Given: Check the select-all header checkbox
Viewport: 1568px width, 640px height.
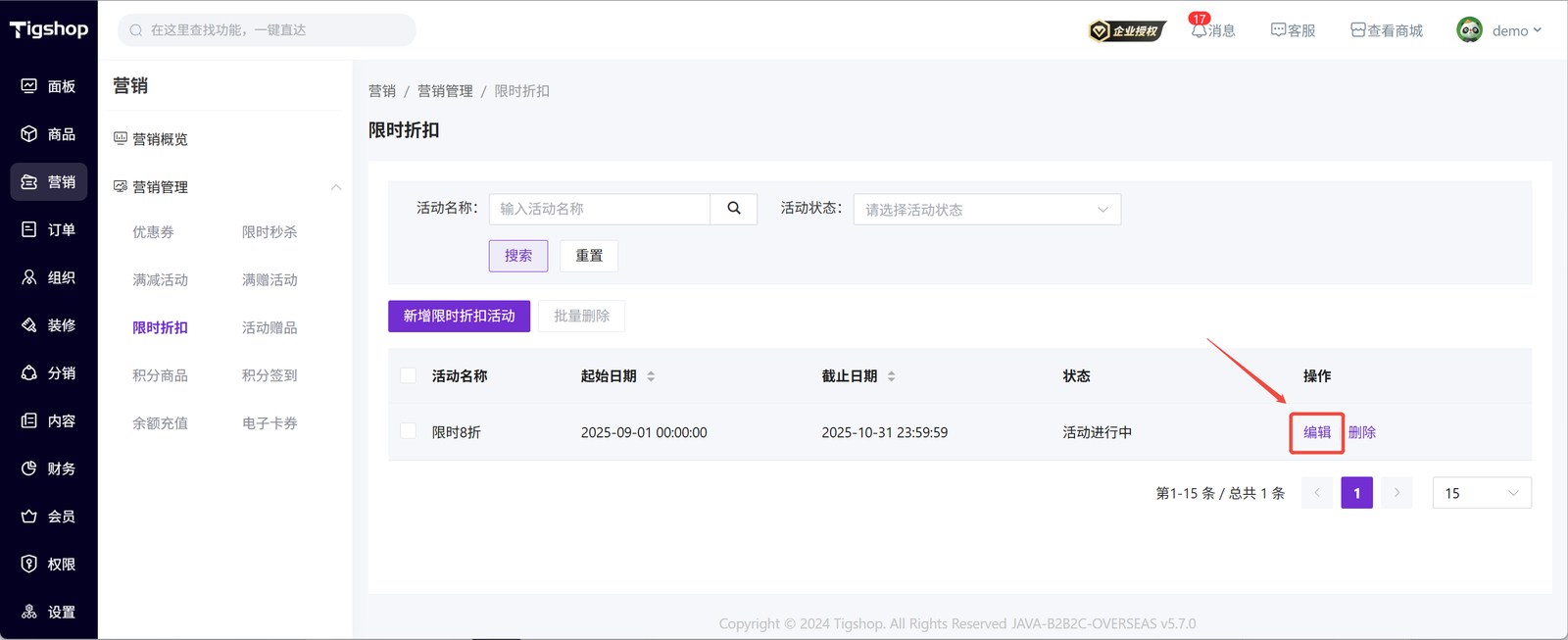Looking at the screenshot, I should point(409,376).
